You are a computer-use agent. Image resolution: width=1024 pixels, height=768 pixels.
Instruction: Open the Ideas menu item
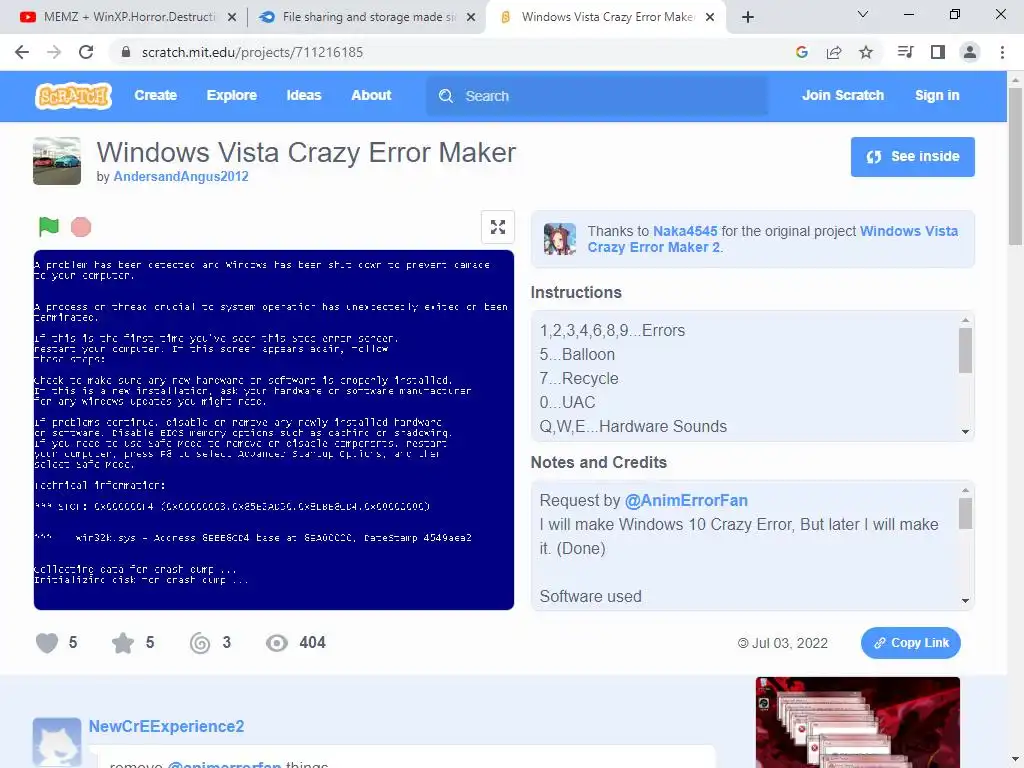[304, 95]
